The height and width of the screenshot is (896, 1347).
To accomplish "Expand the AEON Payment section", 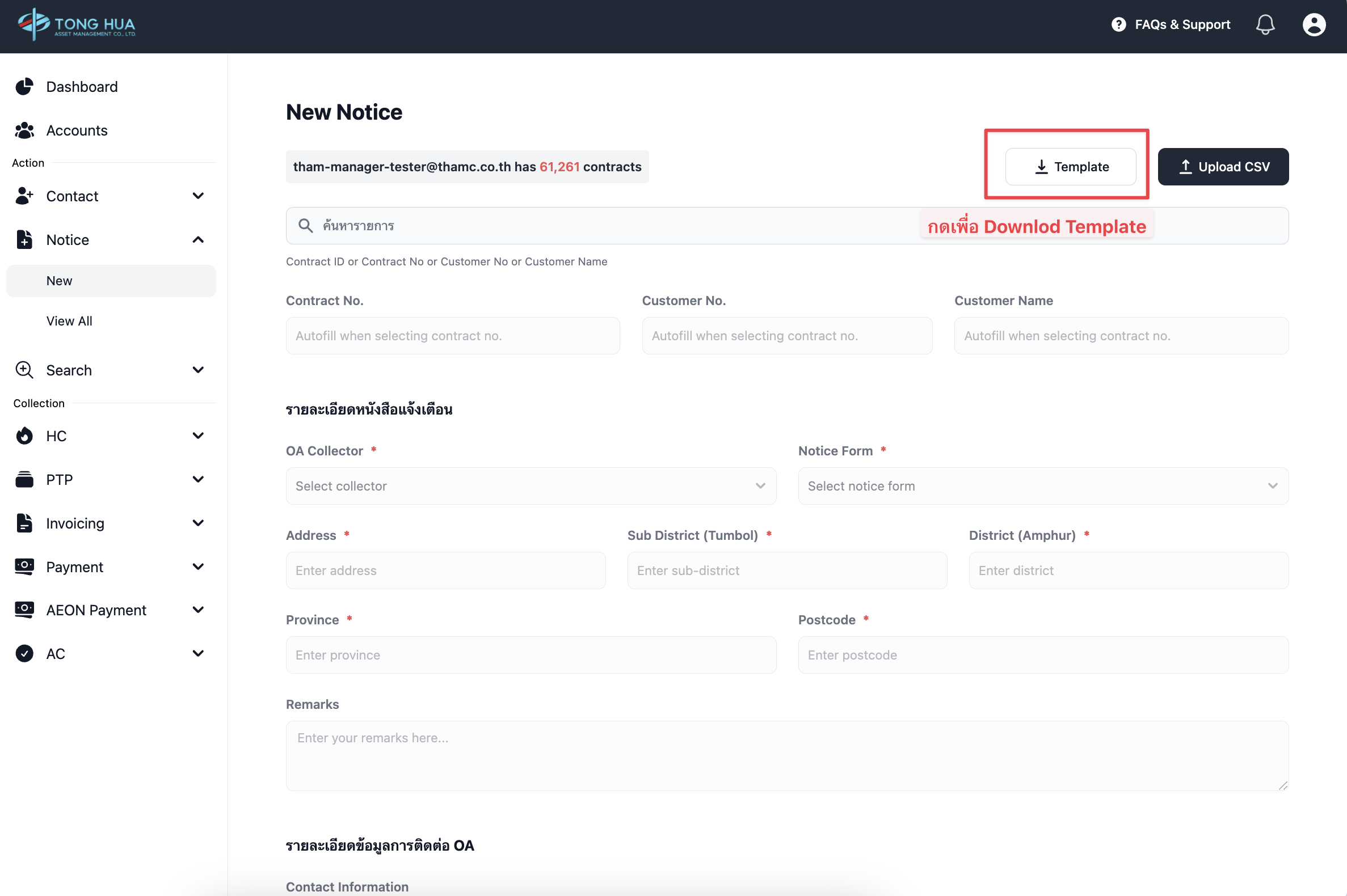I will coord(198,610).
